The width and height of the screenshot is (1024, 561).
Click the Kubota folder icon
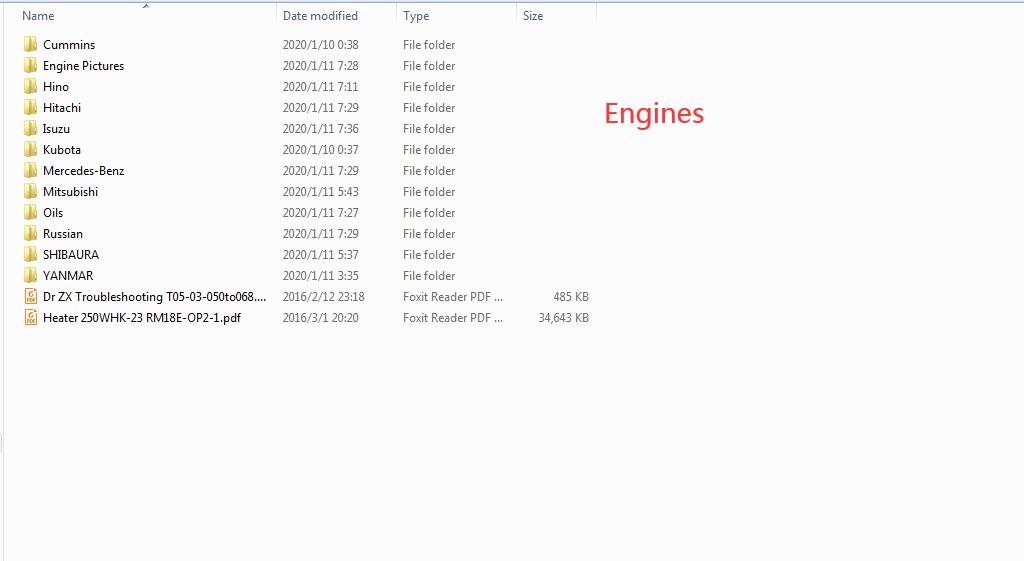[x=30, y=150]
